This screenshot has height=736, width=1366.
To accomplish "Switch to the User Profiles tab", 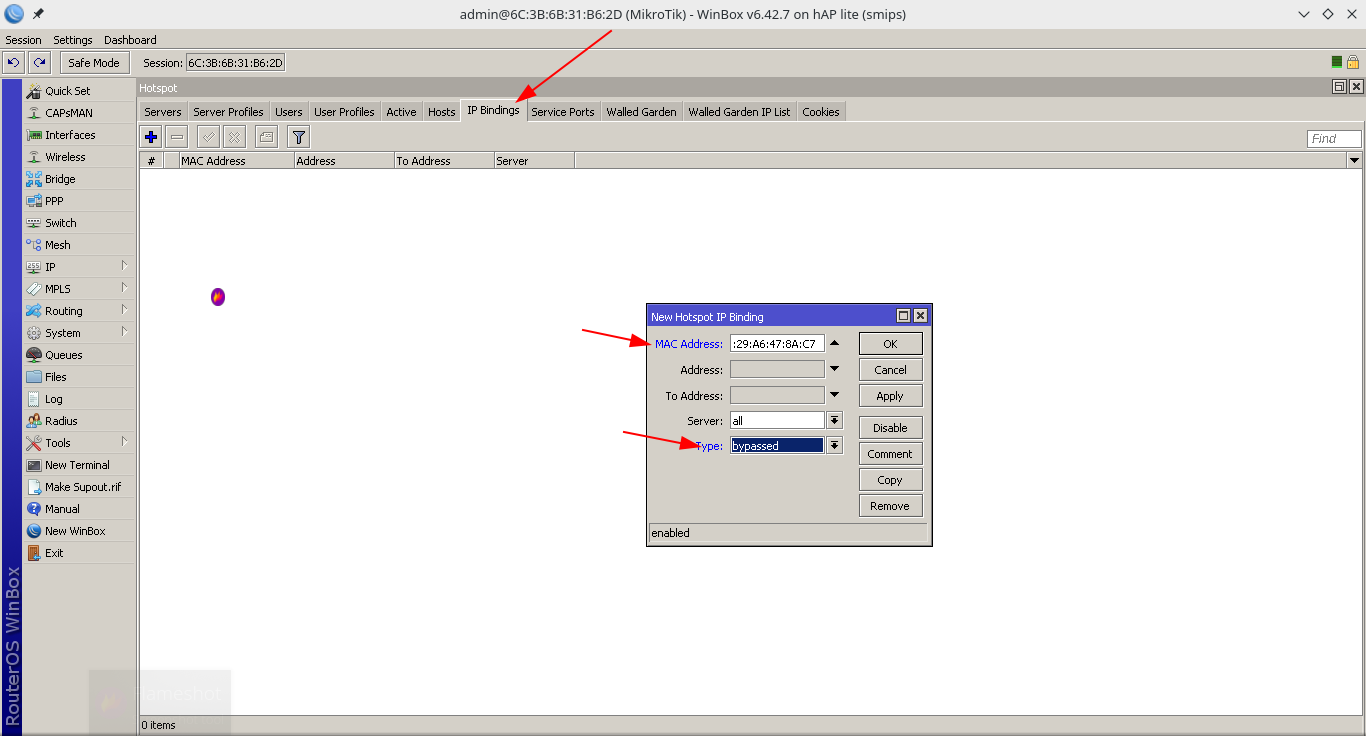I will [x=344, y=112].
